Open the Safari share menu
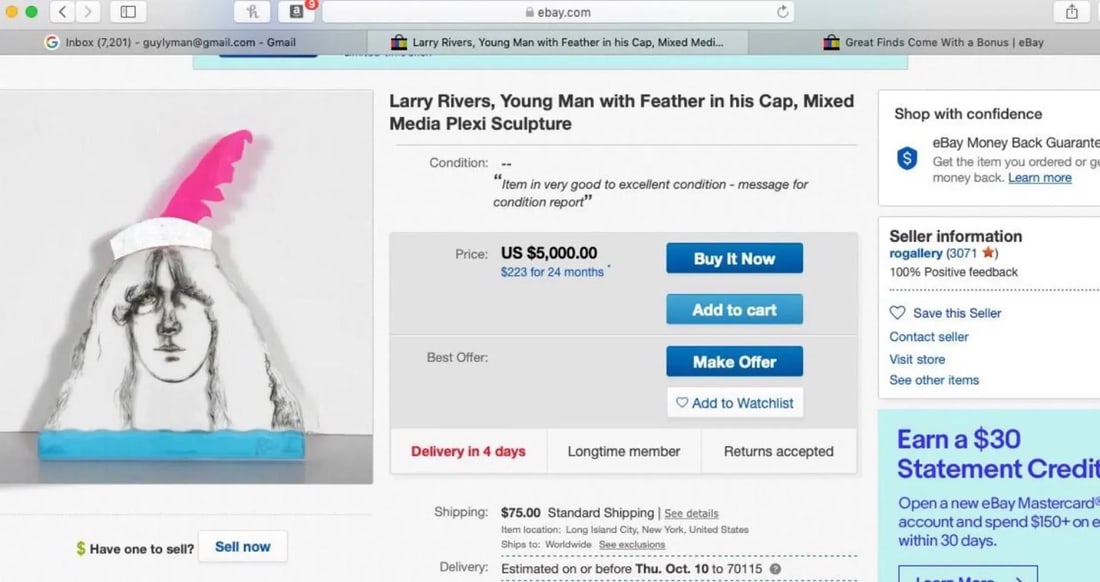The image size is (1100, 582). click(1071, 13)
